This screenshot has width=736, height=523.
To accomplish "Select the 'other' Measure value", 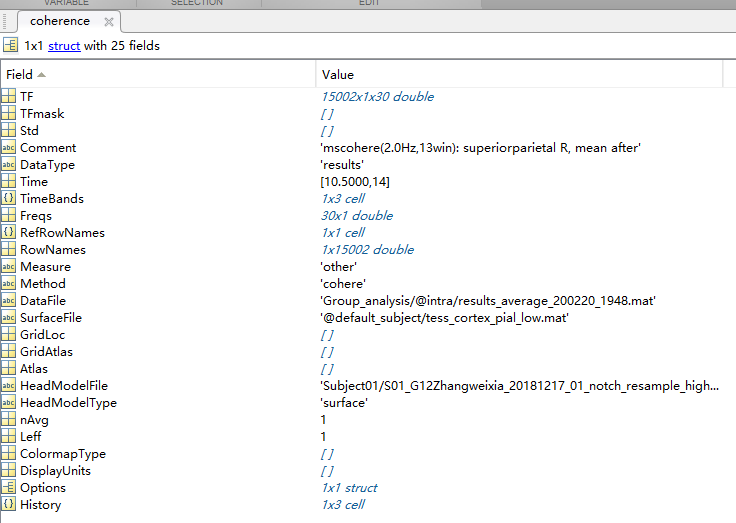I will click(338, 267).
